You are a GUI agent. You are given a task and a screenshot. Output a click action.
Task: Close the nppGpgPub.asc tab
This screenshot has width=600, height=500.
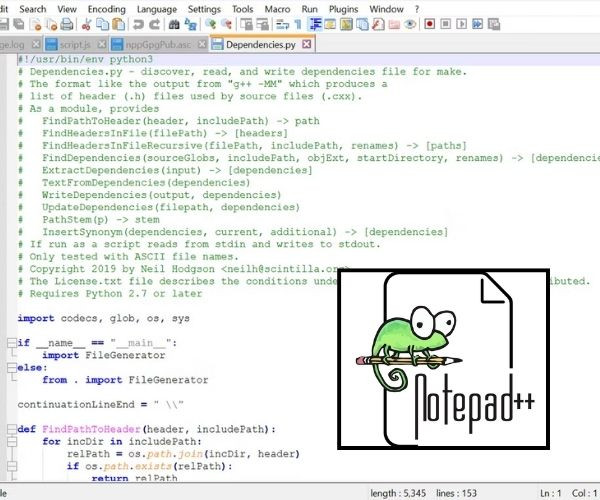pyautogui.click(x=202, y=44)
